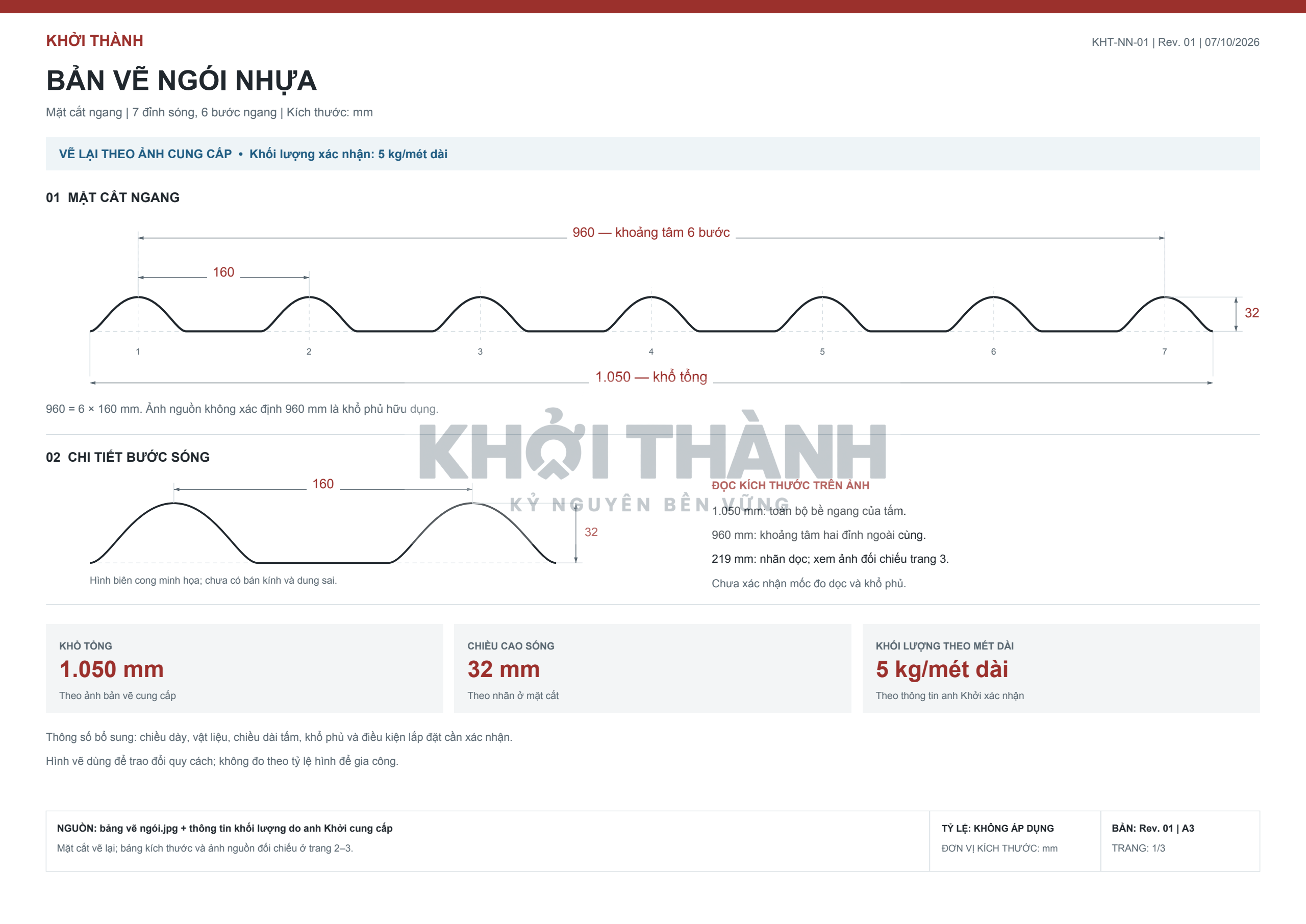Click the "160" dimension in the wave detail
This screenshot has height=924, width=1306.
[322, 484]
